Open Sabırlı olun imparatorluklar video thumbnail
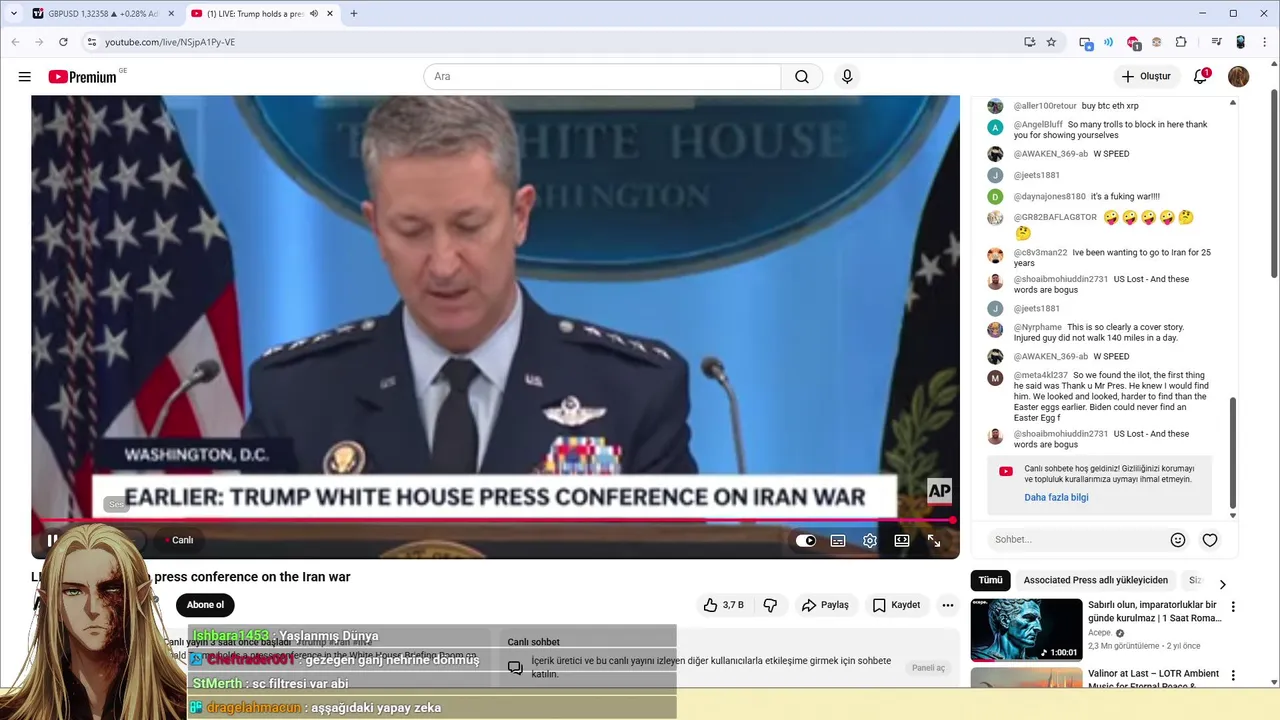The width and height of the screenshot is (1280, 720). (1026, 630)
